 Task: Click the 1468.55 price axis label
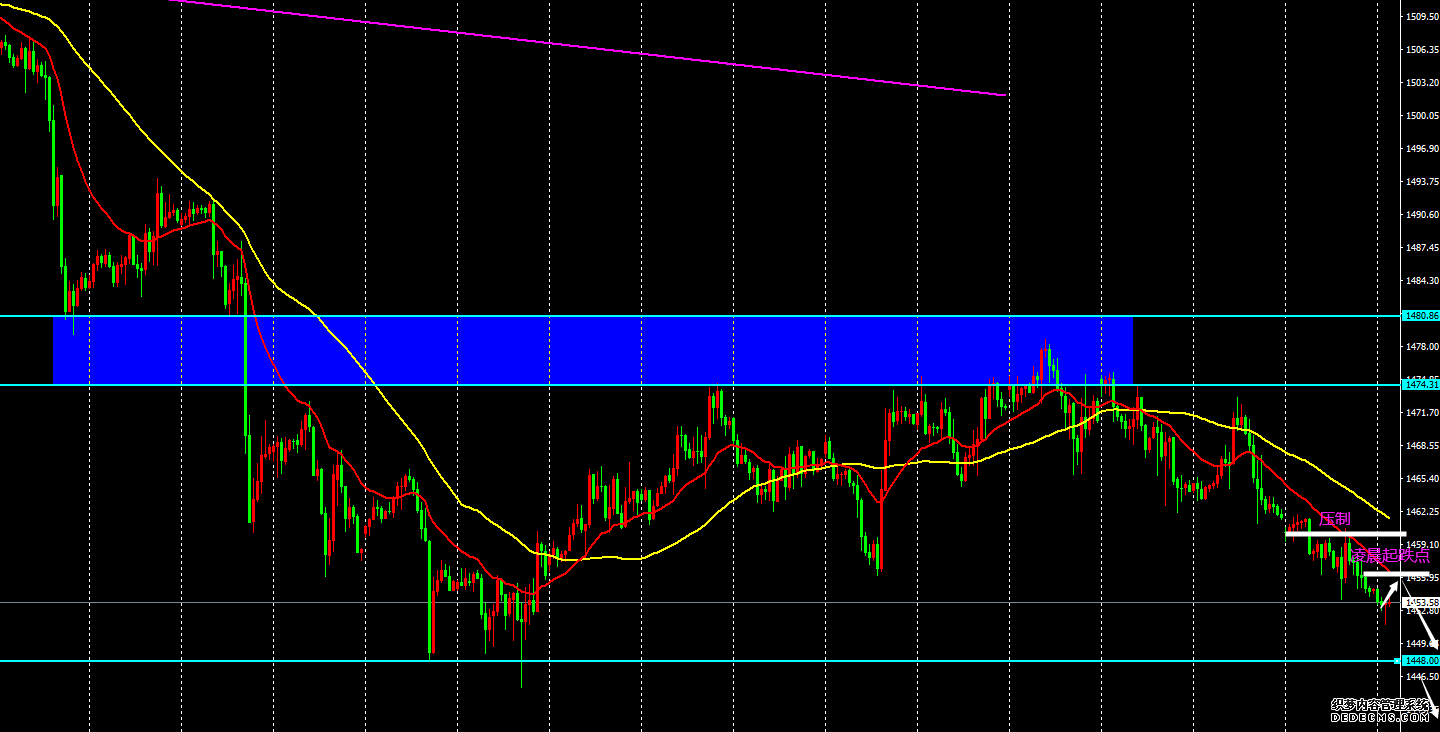pyautogui.click(x=1421, y=446)
